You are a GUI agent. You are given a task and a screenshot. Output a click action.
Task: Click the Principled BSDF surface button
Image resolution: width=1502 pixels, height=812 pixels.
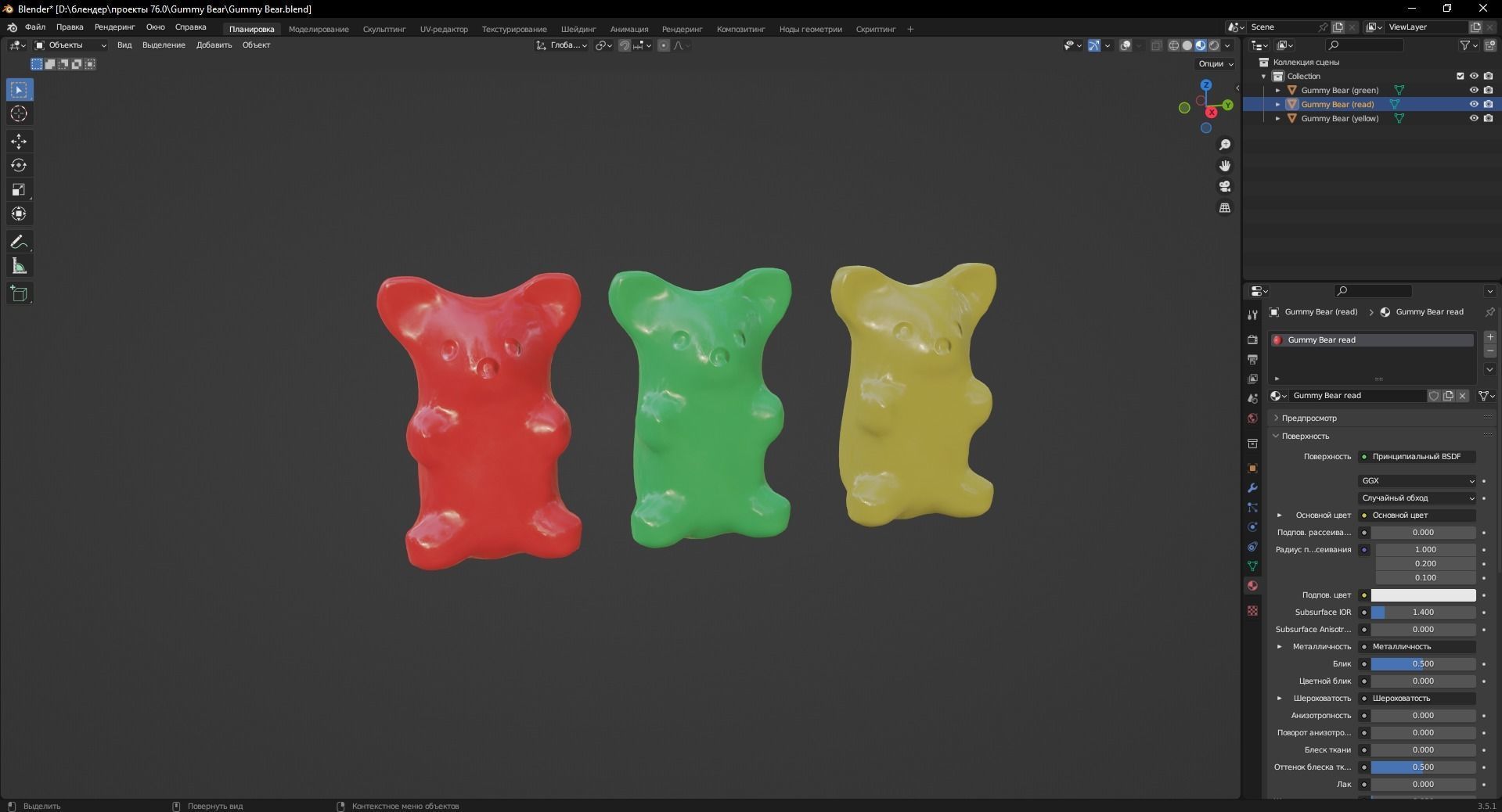(x=1417, y=456)
